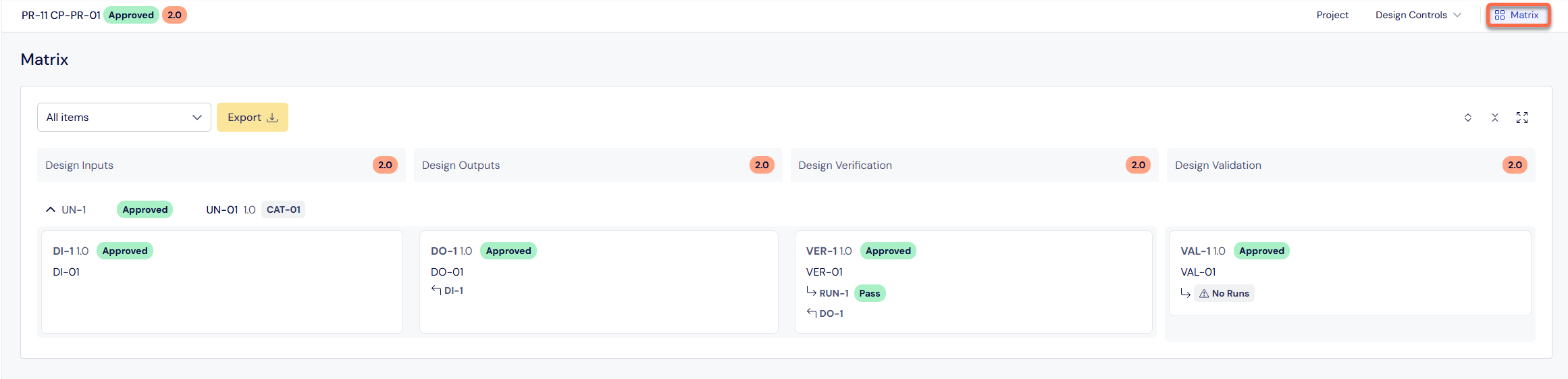Expand the Design Controls menu
This screenshot has width=1568, height=379.
coord(1417,15)
